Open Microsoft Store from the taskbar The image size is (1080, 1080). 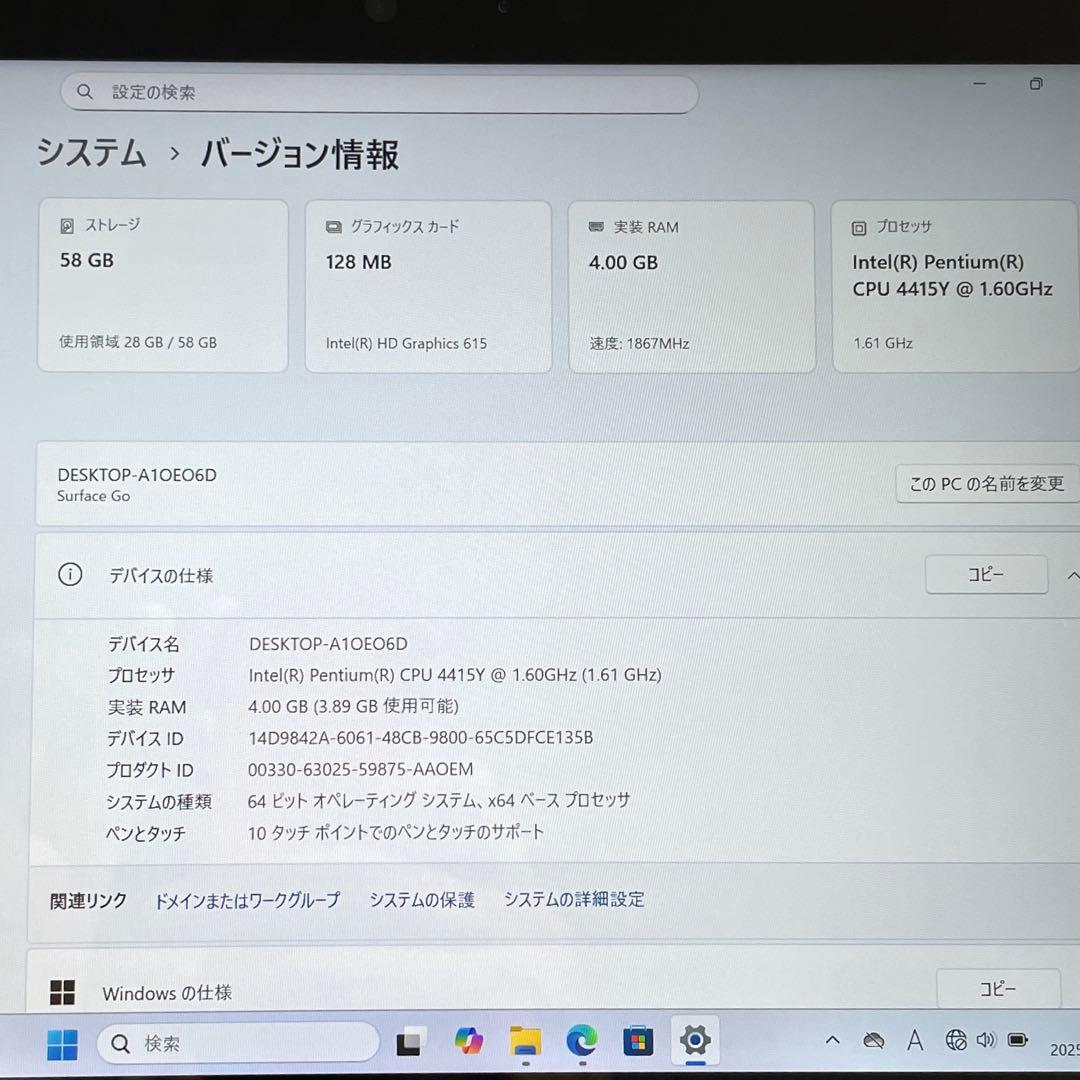click(638, 1041)
